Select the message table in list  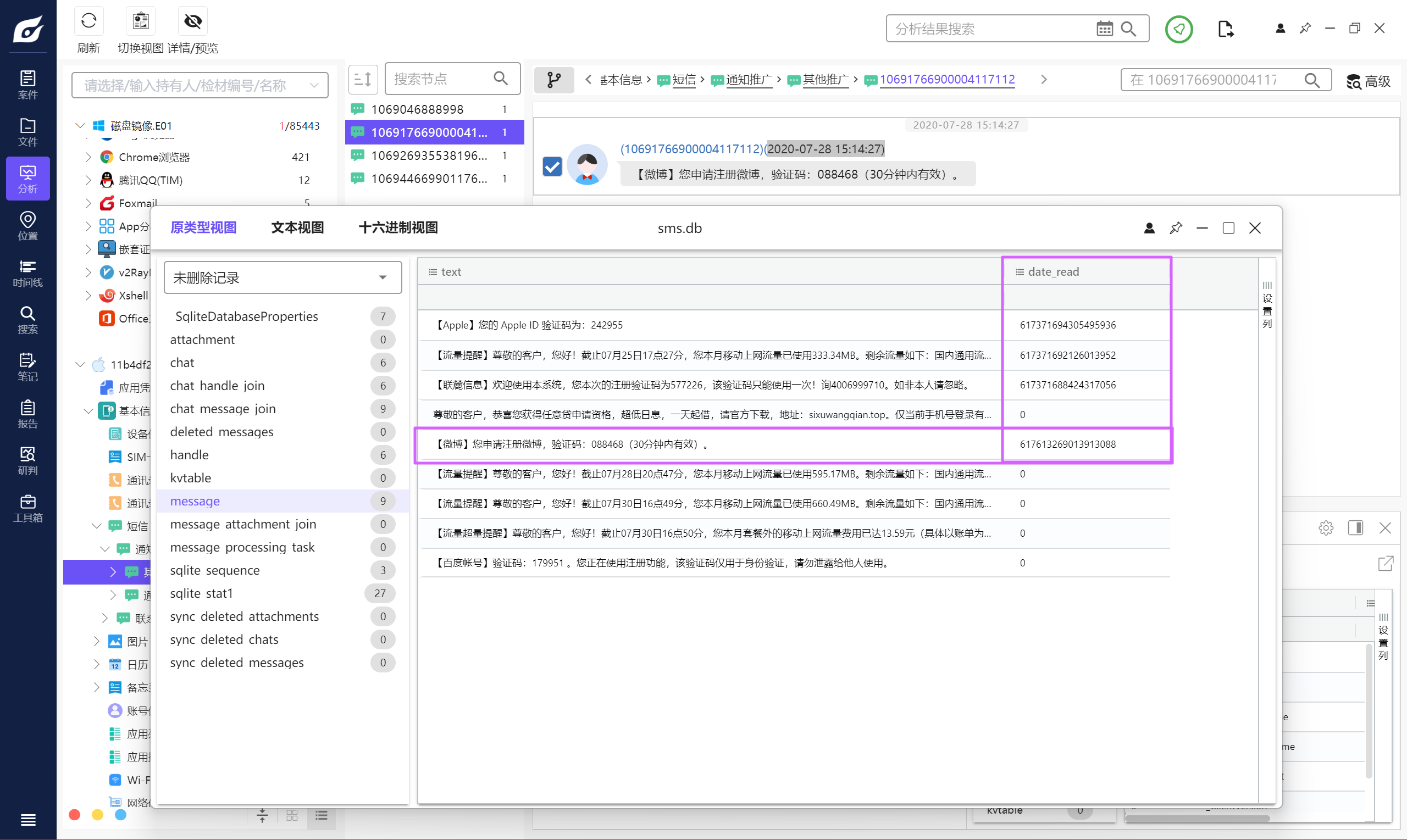[282, 501]
